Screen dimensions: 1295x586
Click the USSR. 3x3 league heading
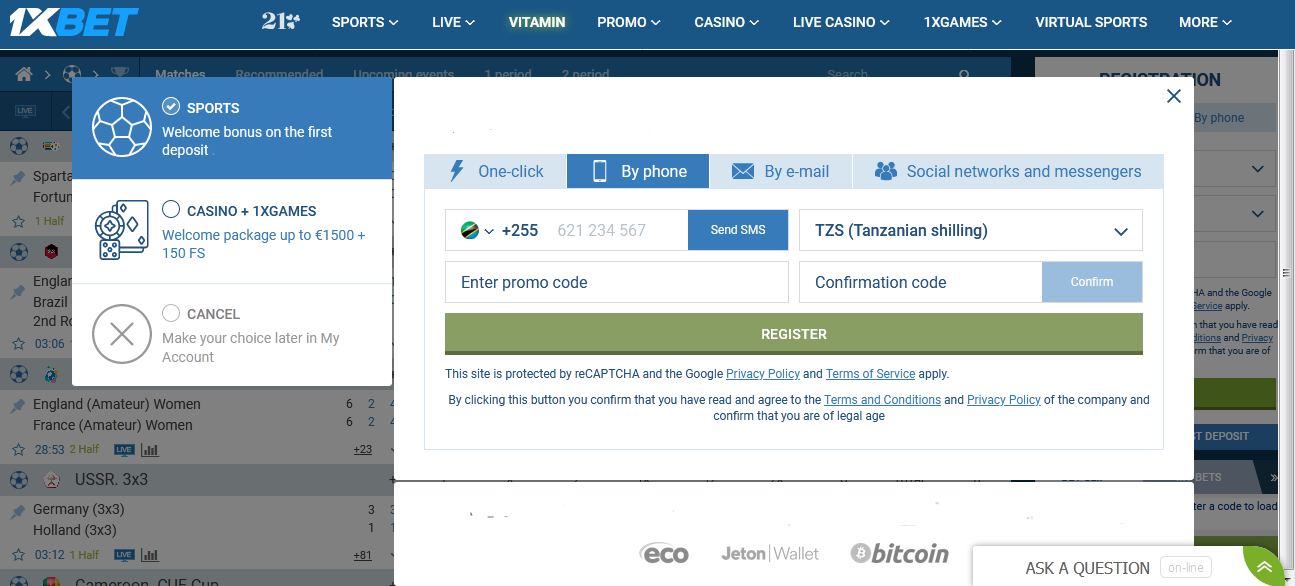coord(111,480)
